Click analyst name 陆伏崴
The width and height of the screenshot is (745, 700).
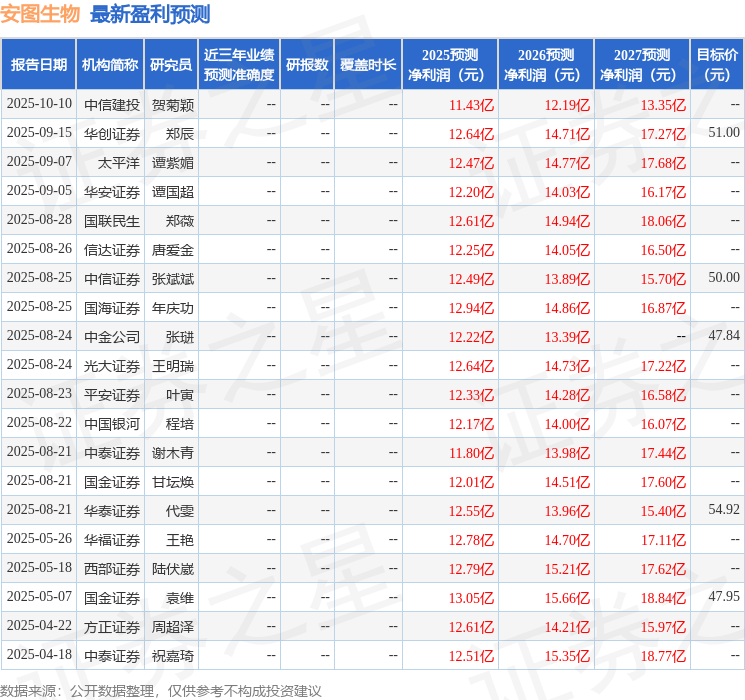pos(173,569)
